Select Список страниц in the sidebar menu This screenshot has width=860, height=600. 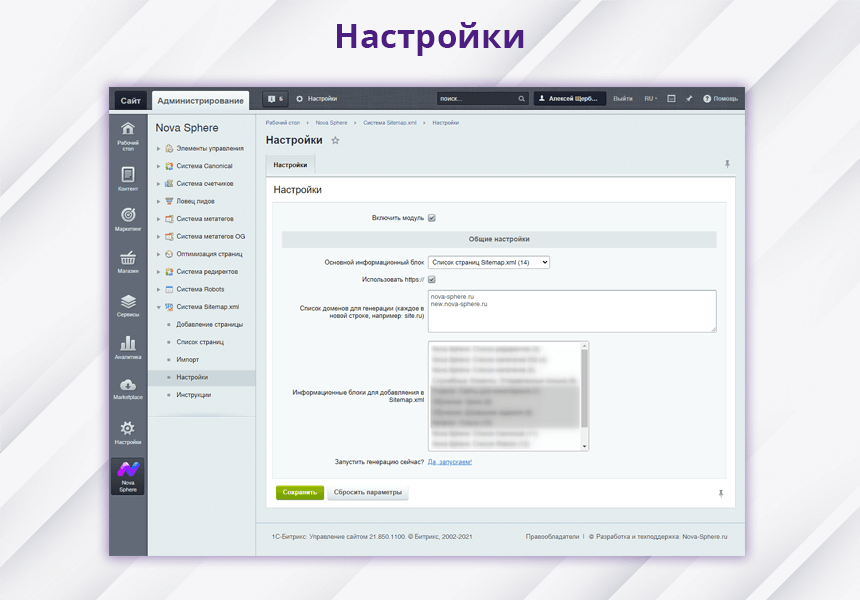[196, 342]
